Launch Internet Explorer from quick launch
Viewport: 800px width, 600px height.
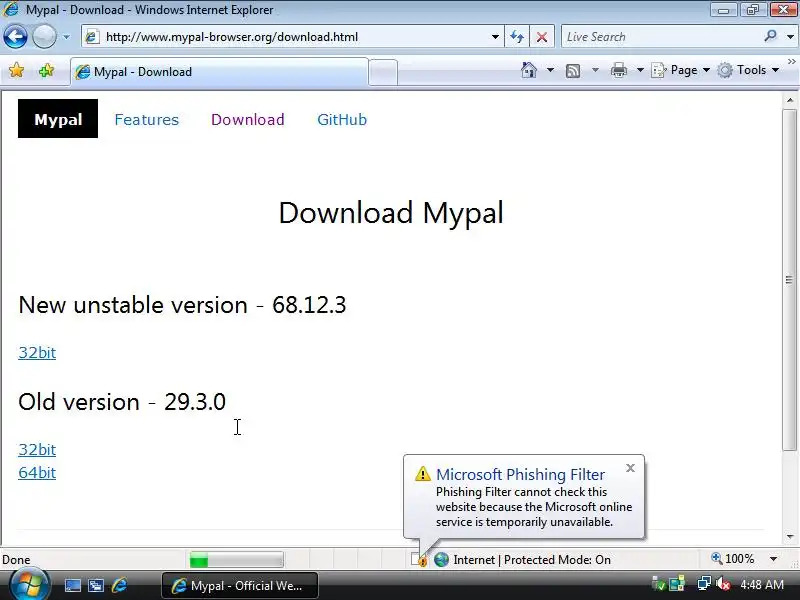click(119, 585)
